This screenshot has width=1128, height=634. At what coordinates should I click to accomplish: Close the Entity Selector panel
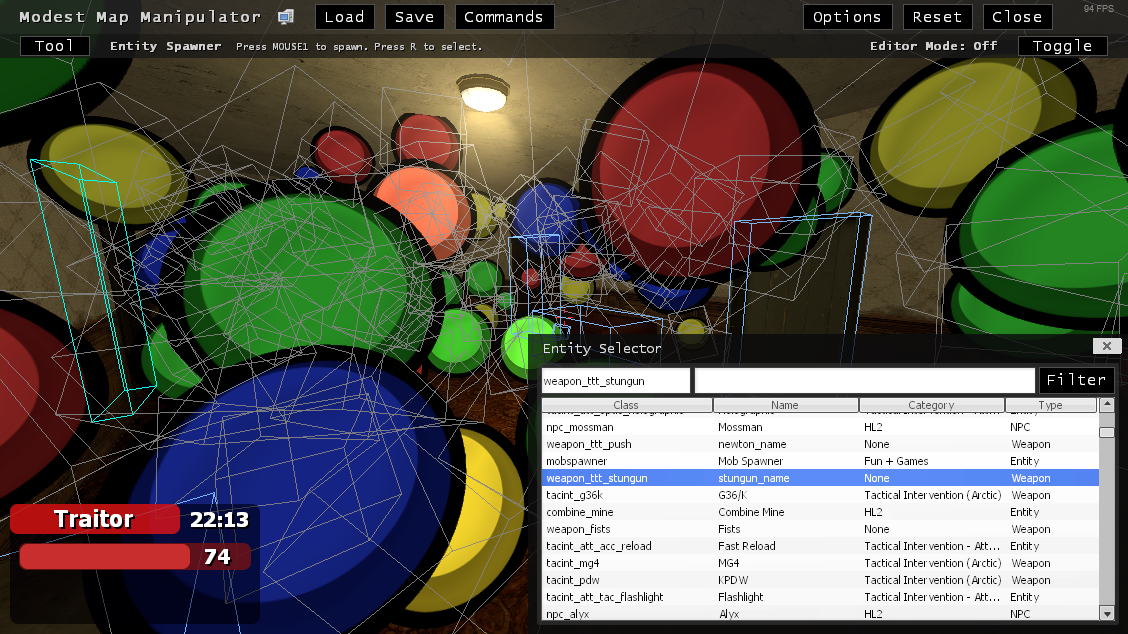pos(1107,346)
